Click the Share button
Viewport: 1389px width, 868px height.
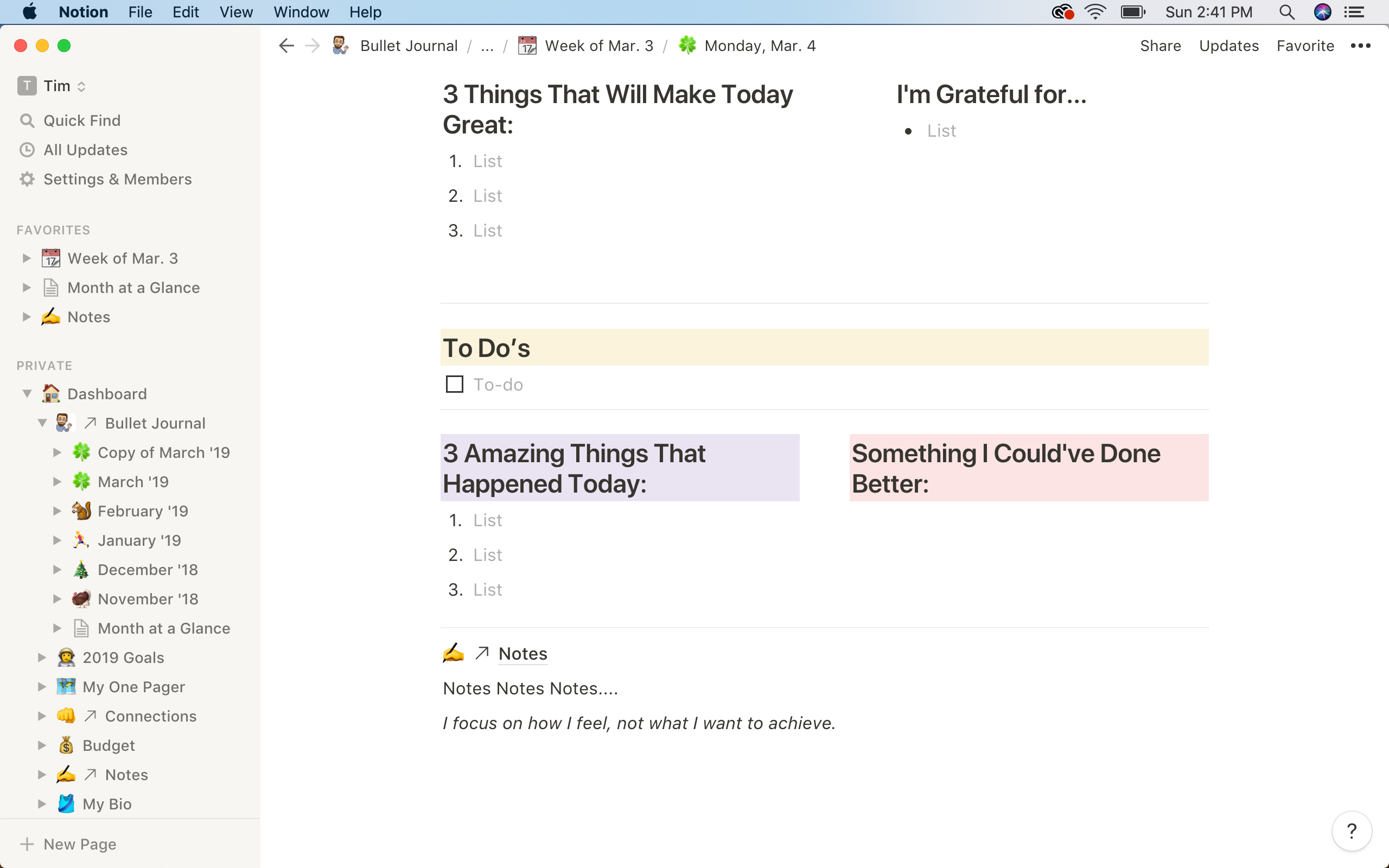pyautogui.click(x=1160, y=46)
